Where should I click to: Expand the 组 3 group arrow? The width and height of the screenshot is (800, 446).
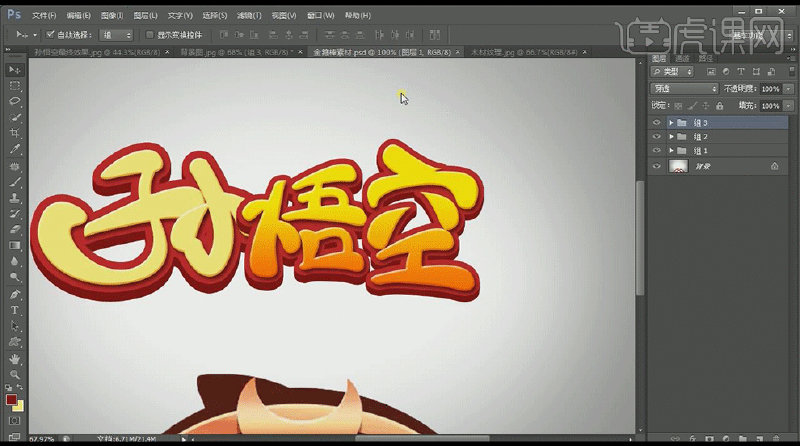pyautogui.click(x=671, y=122)
